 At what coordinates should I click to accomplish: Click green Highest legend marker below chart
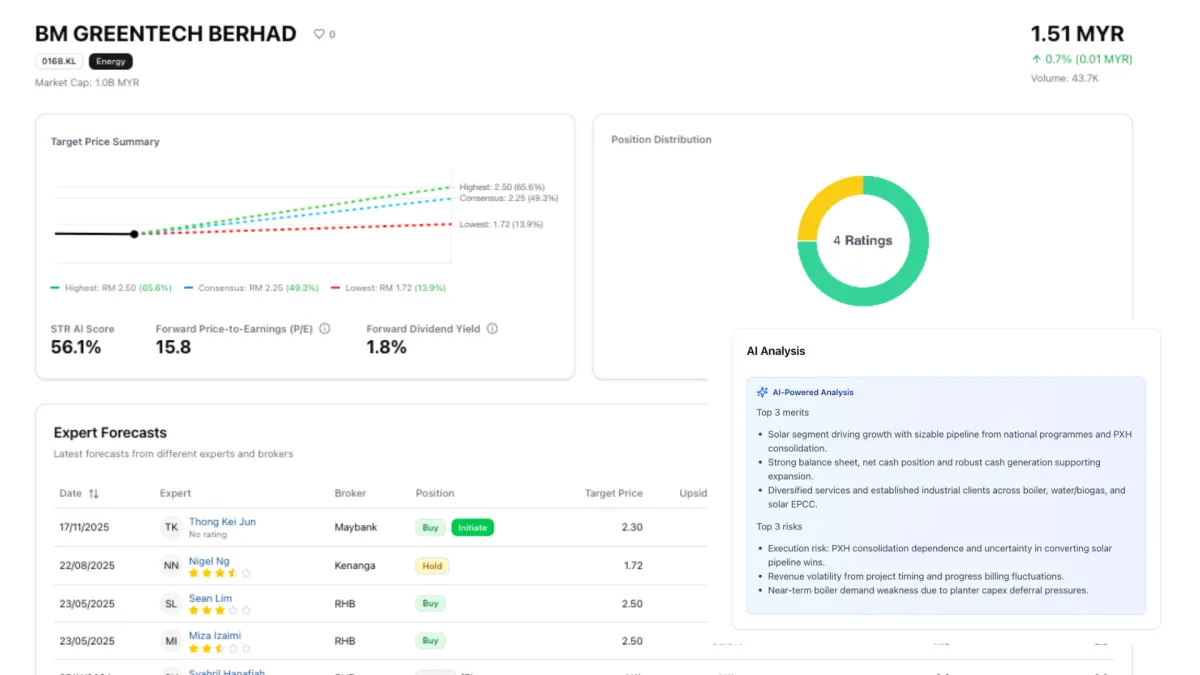(55, 288)
